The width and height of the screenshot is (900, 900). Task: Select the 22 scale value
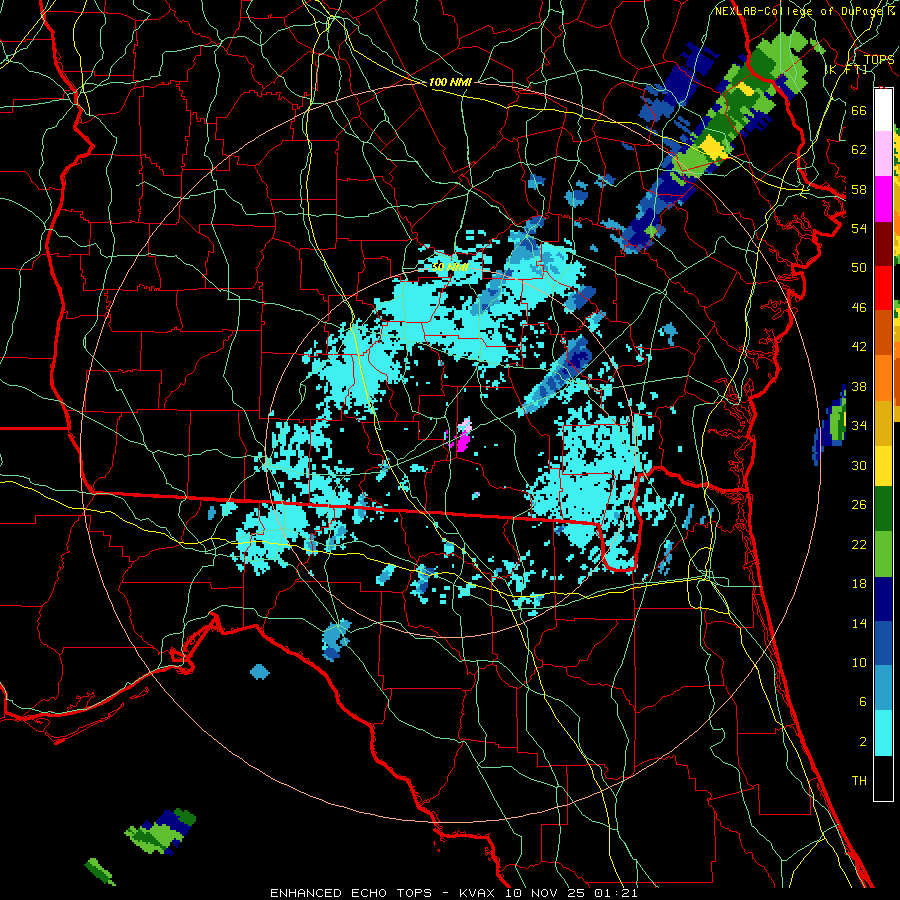859,544
